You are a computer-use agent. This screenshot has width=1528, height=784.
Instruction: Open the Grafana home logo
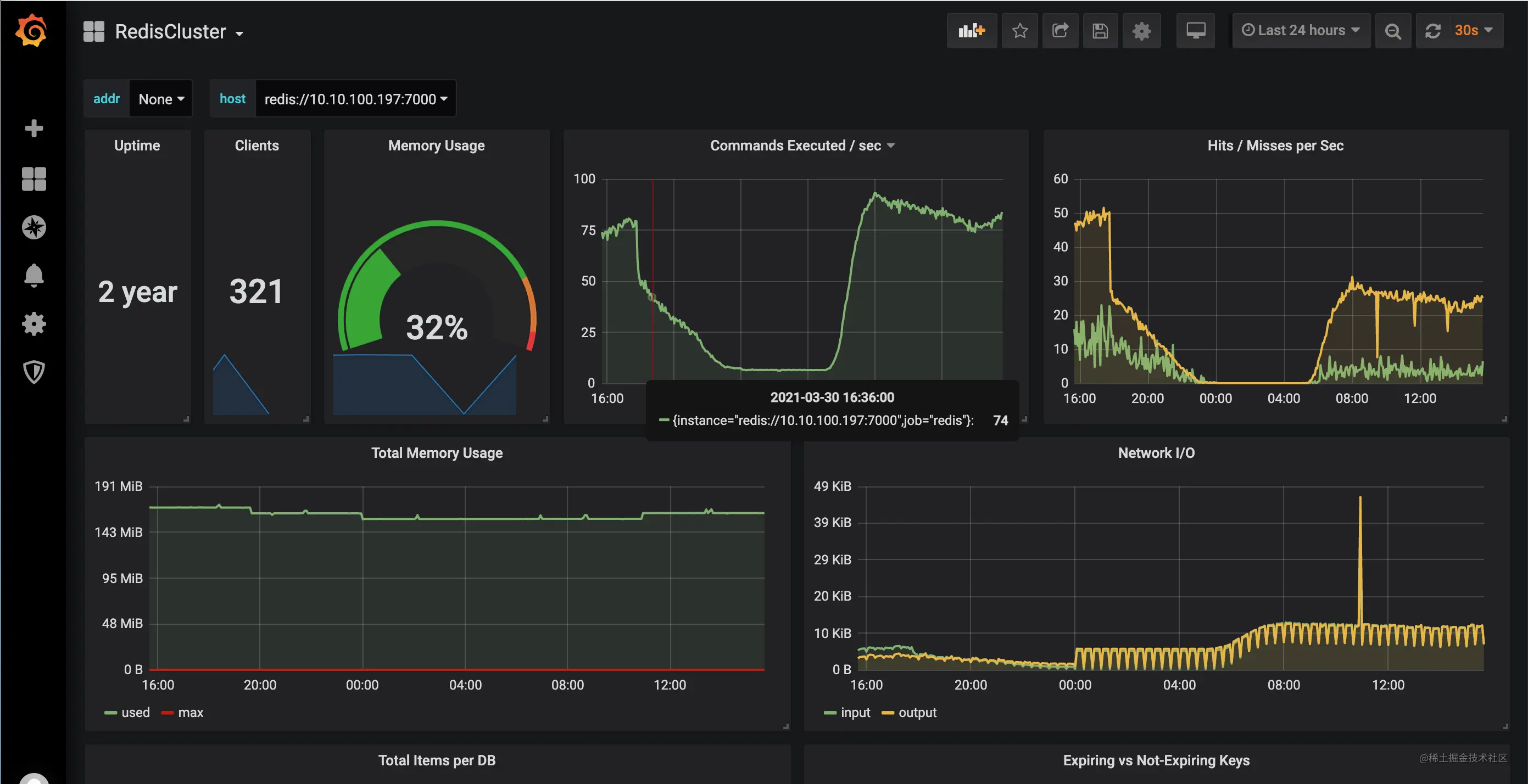(x=32, y=30)
